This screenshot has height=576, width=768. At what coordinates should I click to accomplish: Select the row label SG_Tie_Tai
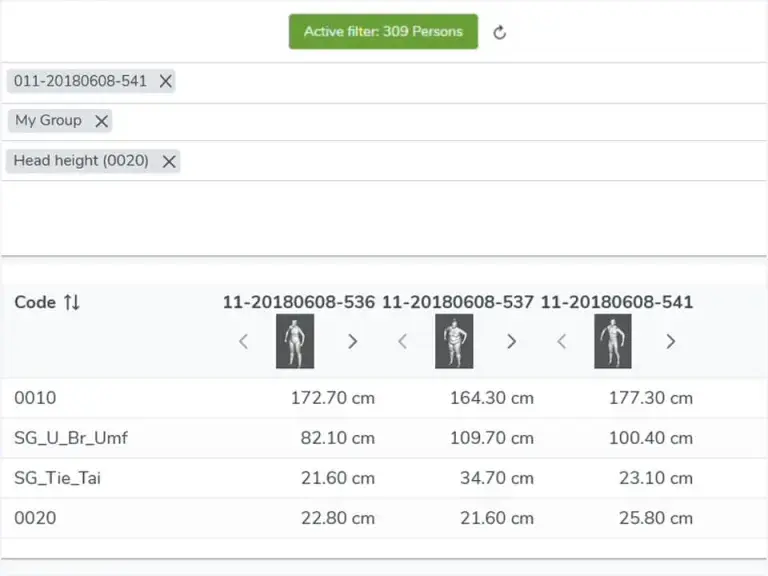click(x=57, y=478)
